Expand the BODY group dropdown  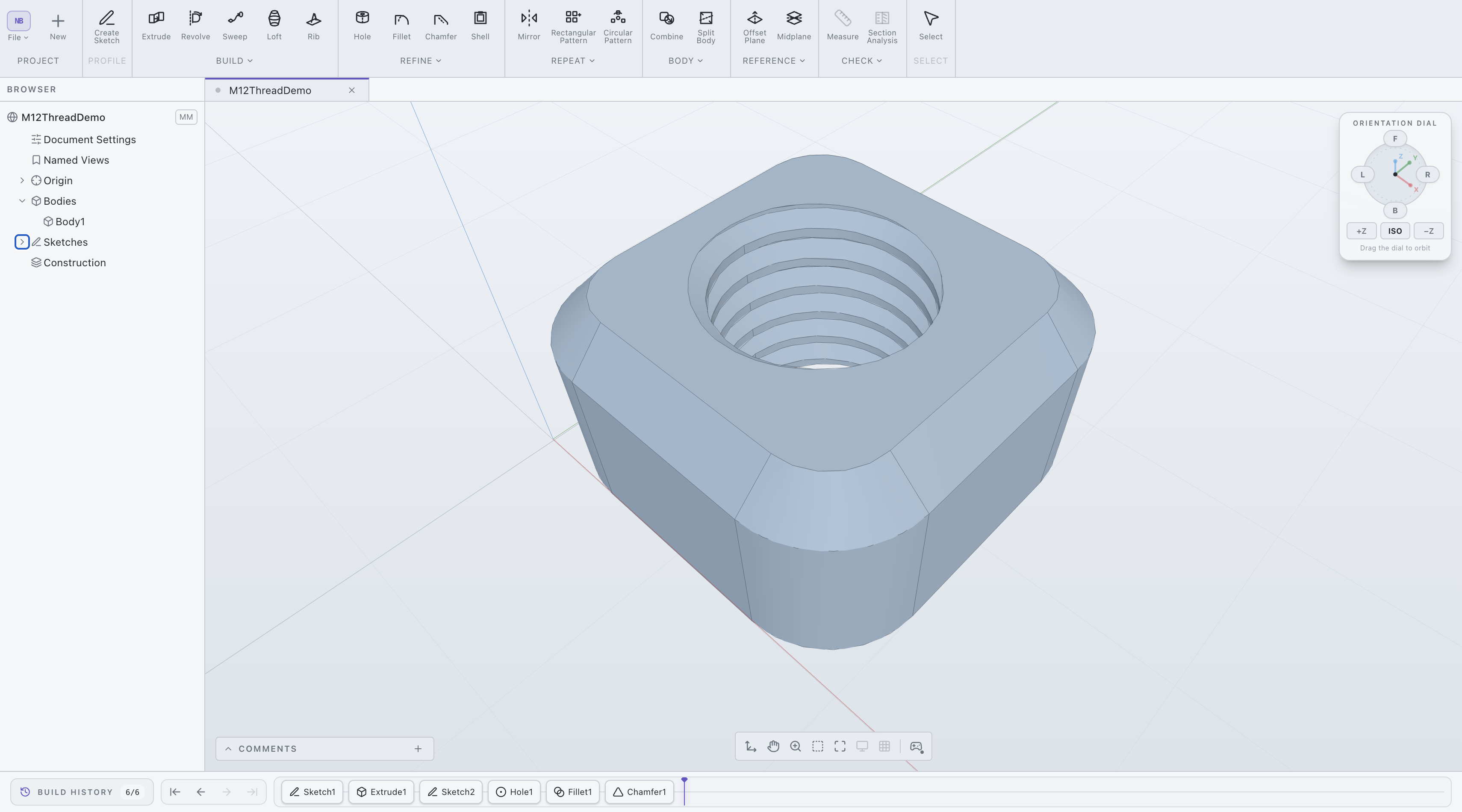(x=686, y=61)
